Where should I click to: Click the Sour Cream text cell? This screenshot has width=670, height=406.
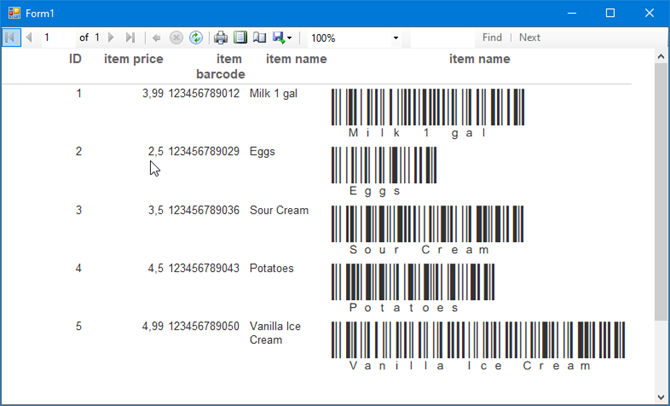pyautogui.click(x=279, y=210)
